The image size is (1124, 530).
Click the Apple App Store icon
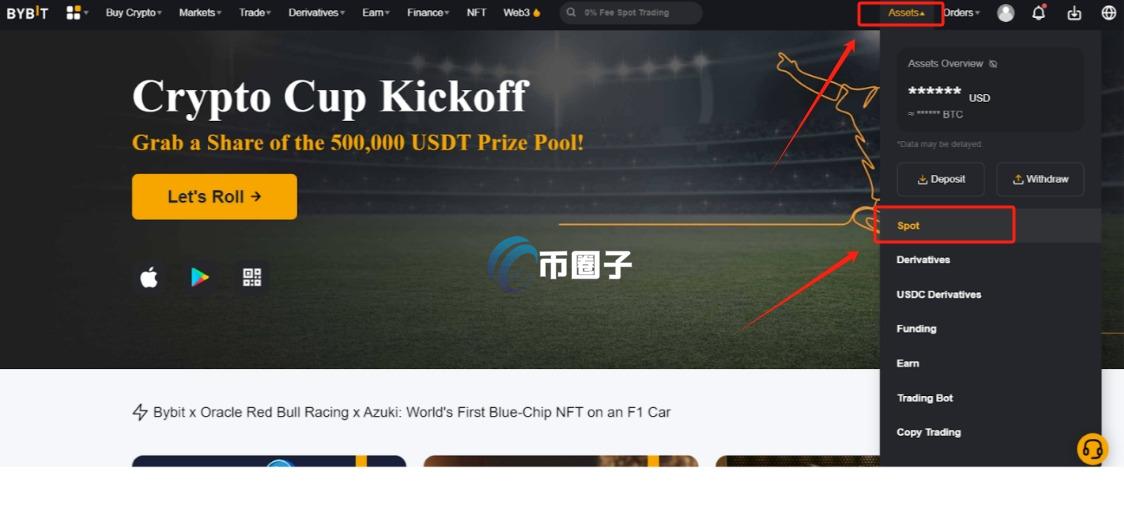pyautogui.click(x=149, y=278)
